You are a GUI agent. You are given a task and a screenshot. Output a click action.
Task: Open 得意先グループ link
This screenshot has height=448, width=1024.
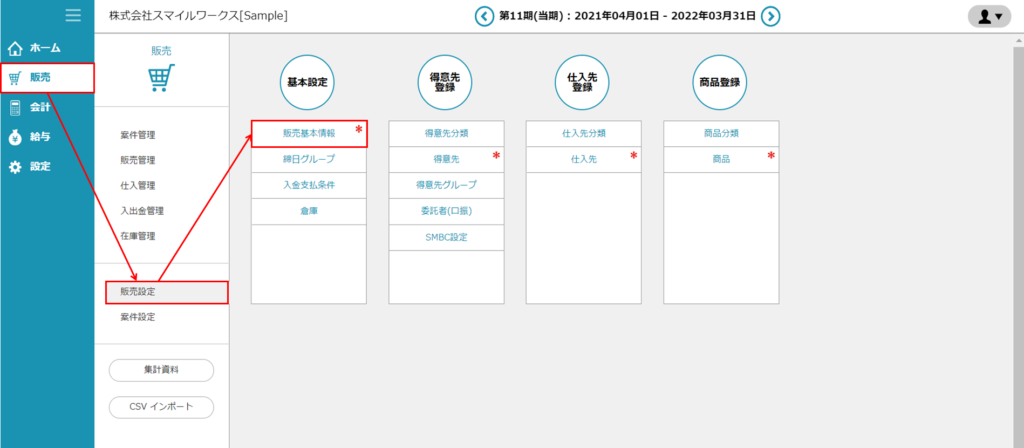[446, 185]
